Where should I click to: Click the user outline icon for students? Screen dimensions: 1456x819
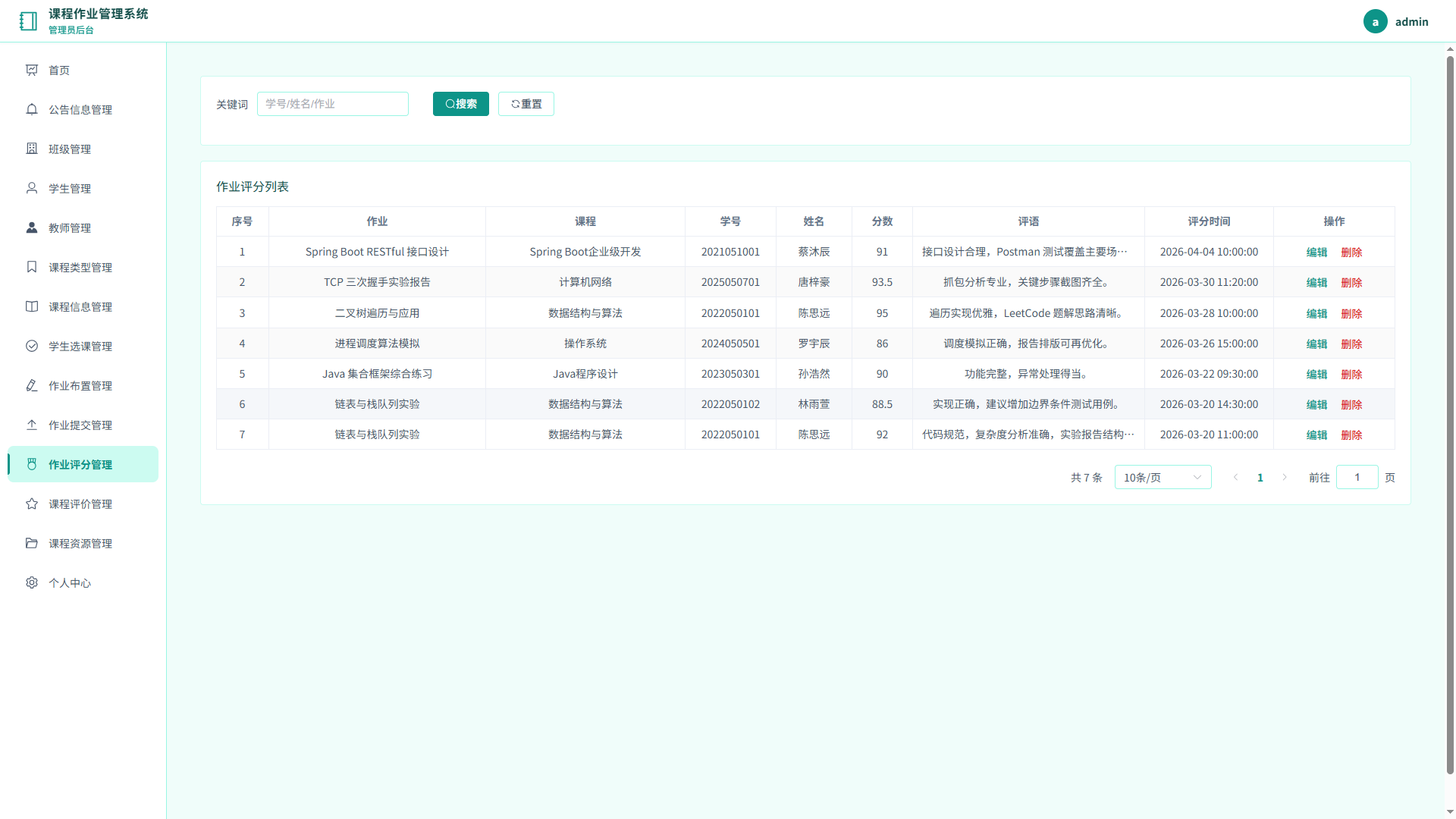[32, 188]
